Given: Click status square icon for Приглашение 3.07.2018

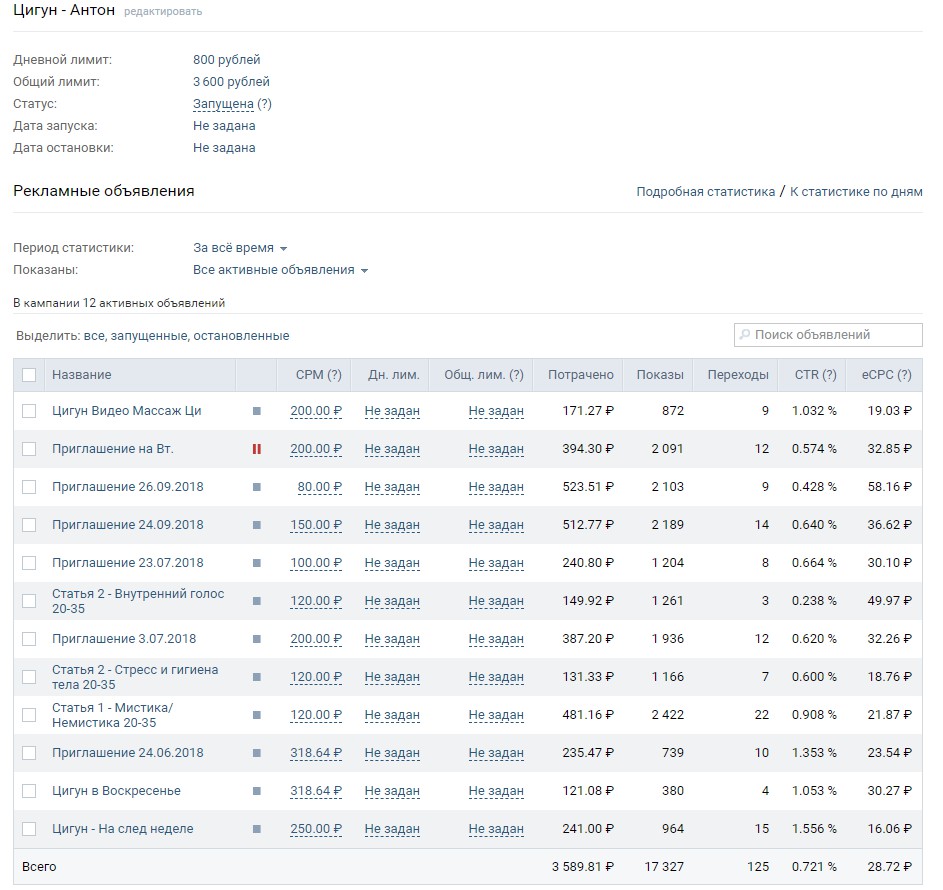Looking at the screenshot, I should (x=257, y=639).
